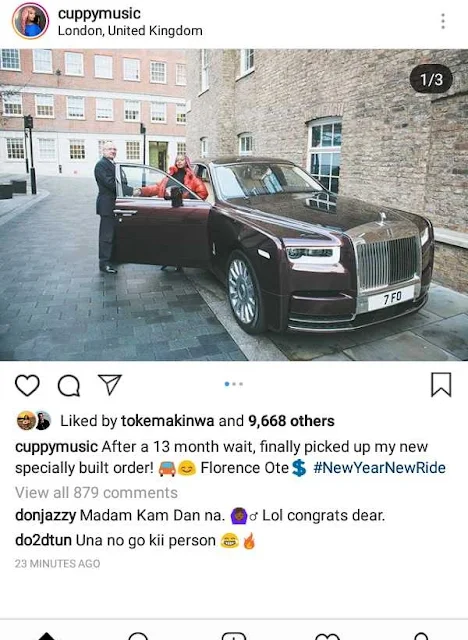468x640 pixels.
Task: Tap the cuppymusic username in header
Action: pos(99,13)
